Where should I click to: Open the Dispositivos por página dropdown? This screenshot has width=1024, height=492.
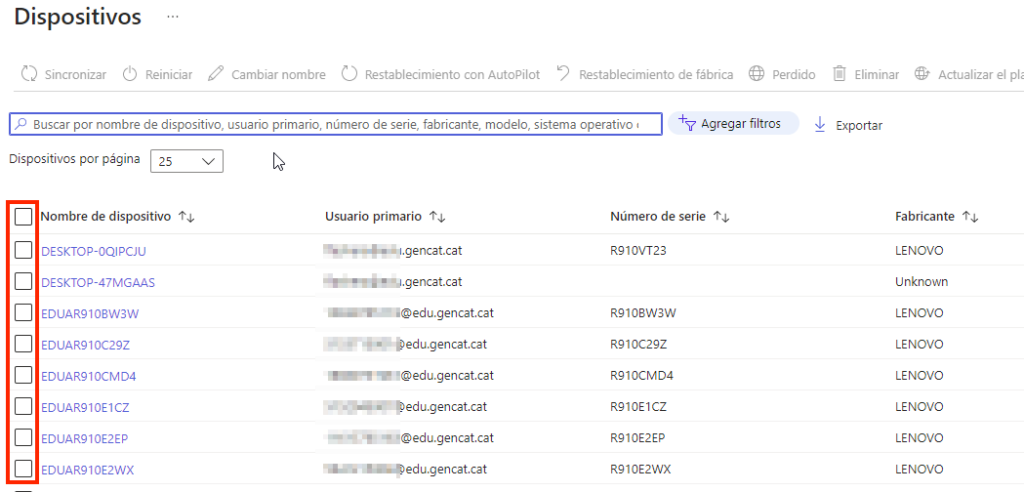tap(187, 161)
